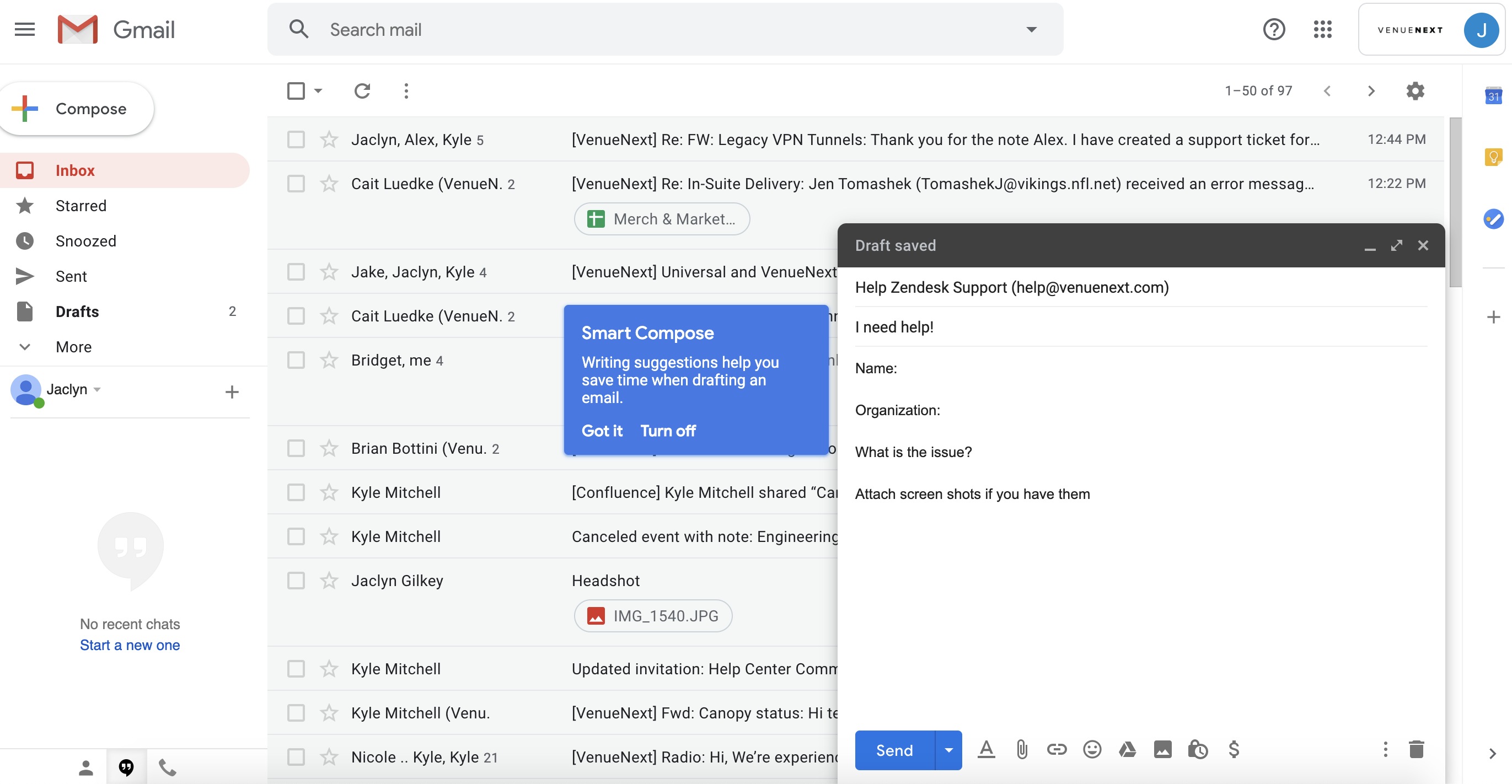1512x784 pixels.
Task: Open the inbox More options three-dot menu
Action: (406, 91)
